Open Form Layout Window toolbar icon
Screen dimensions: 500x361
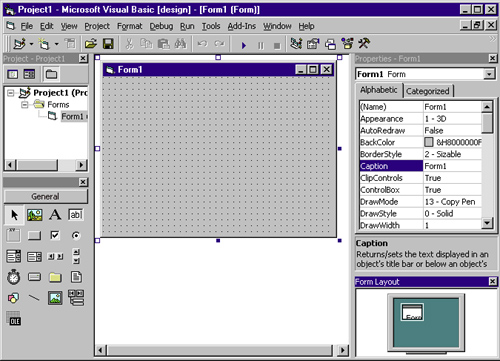[x=330, y=44]
